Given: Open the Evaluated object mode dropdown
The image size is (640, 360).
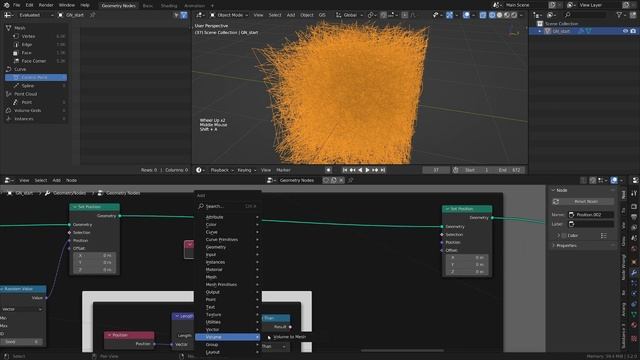Looking at the screenshot, I should pos(36,15).
